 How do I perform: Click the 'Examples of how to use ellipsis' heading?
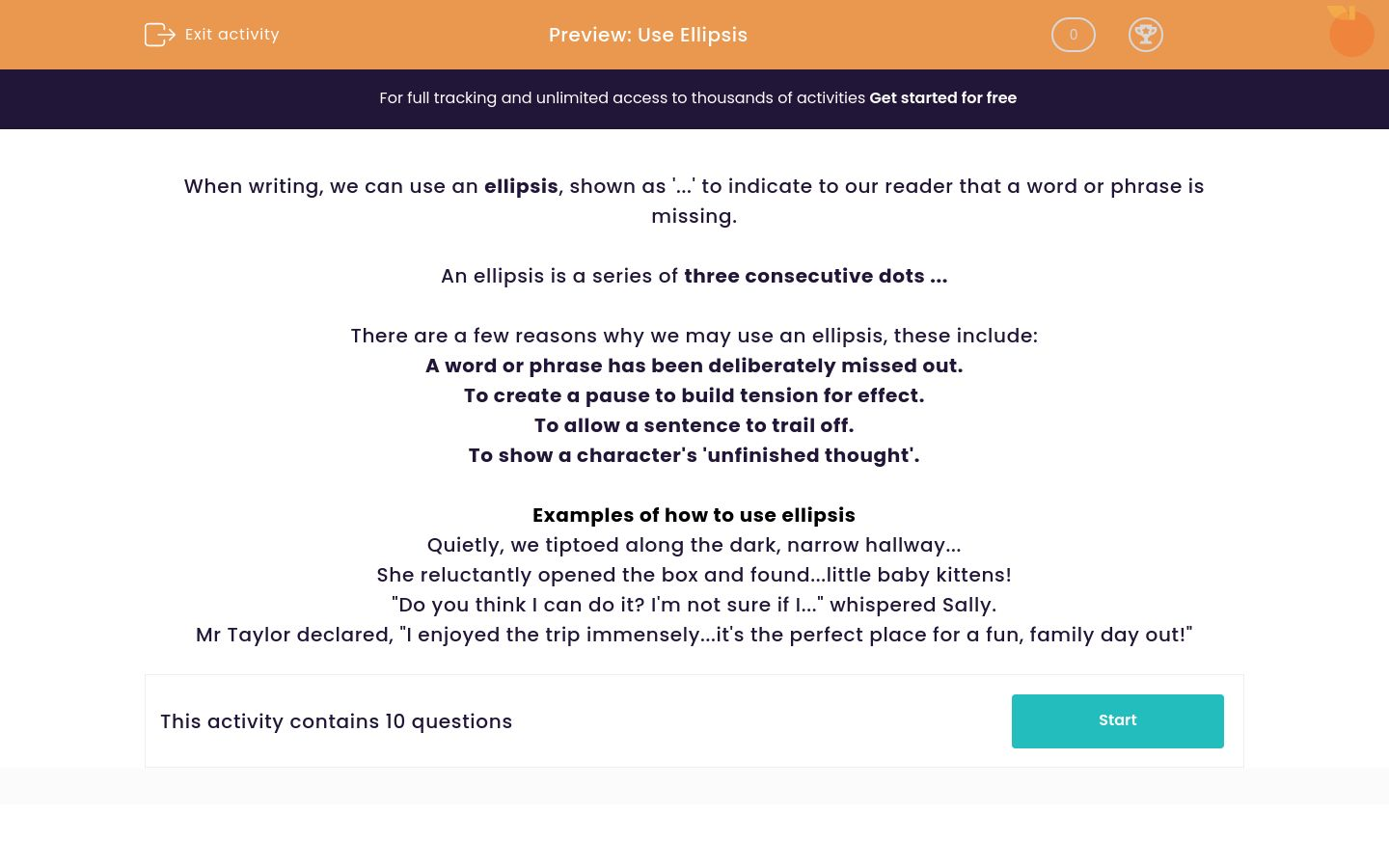pyautogui.click(x=694, y=515)
